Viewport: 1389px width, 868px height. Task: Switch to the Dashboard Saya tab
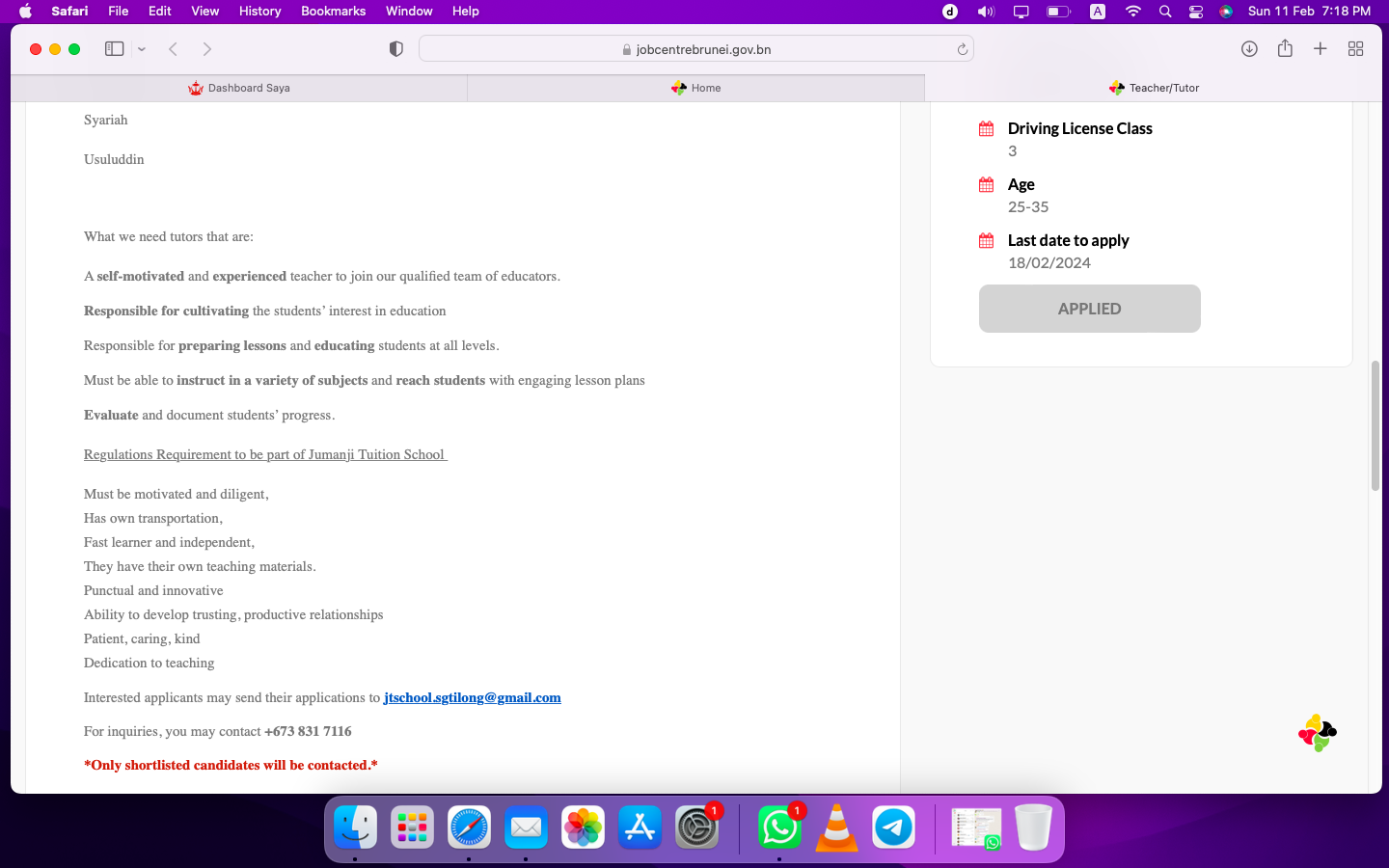pos(239,88)
